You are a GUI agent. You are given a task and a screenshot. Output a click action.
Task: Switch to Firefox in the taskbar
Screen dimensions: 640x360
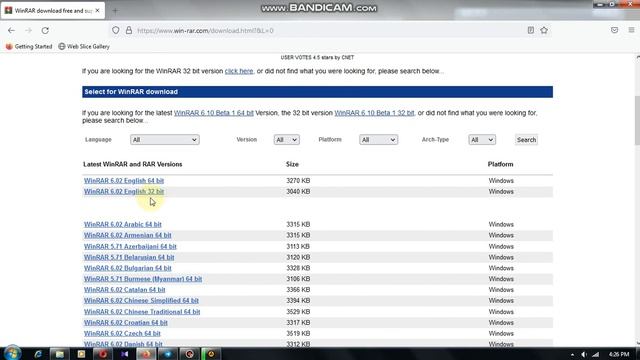click(146, 354)
